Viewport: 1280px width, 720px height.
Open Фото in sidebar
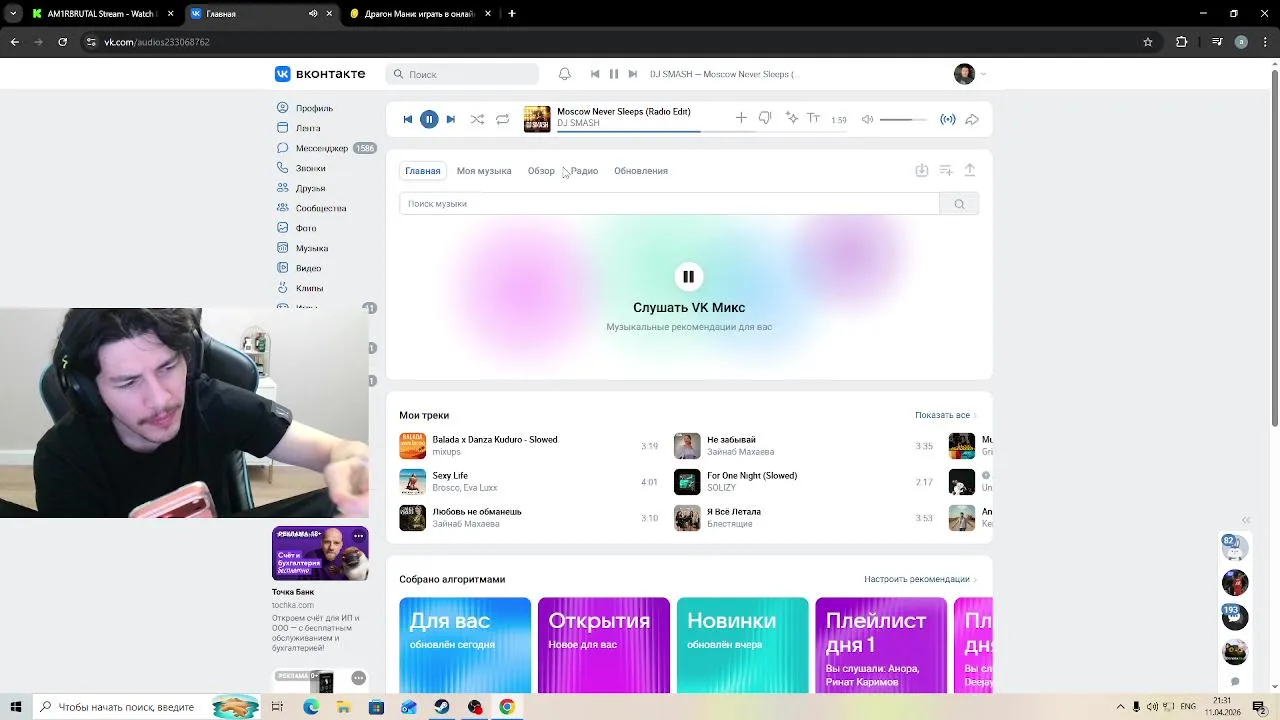[306, 228]
